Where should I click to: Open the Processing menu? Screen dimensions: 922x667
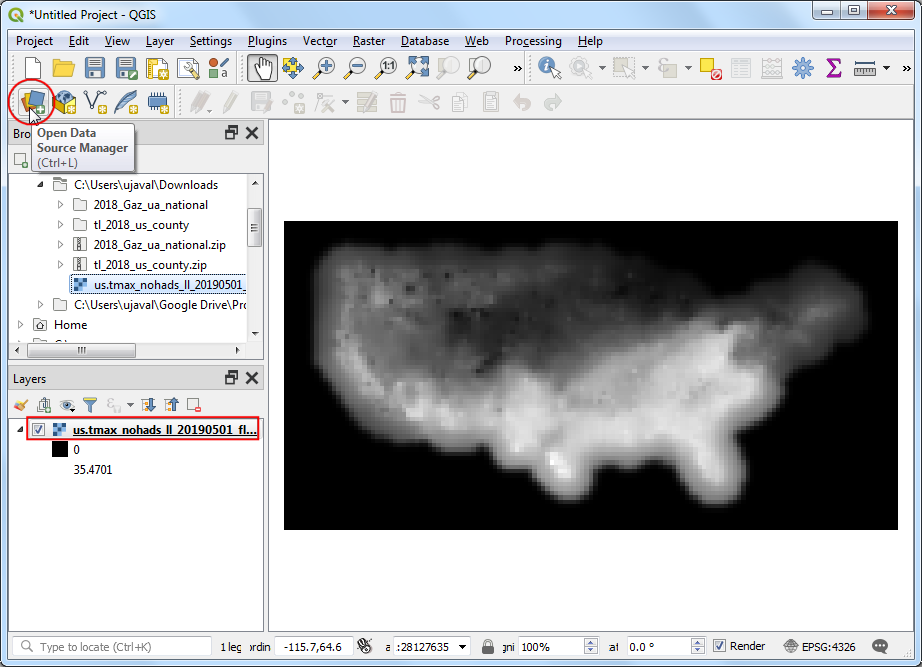click(x=533, y=41)
